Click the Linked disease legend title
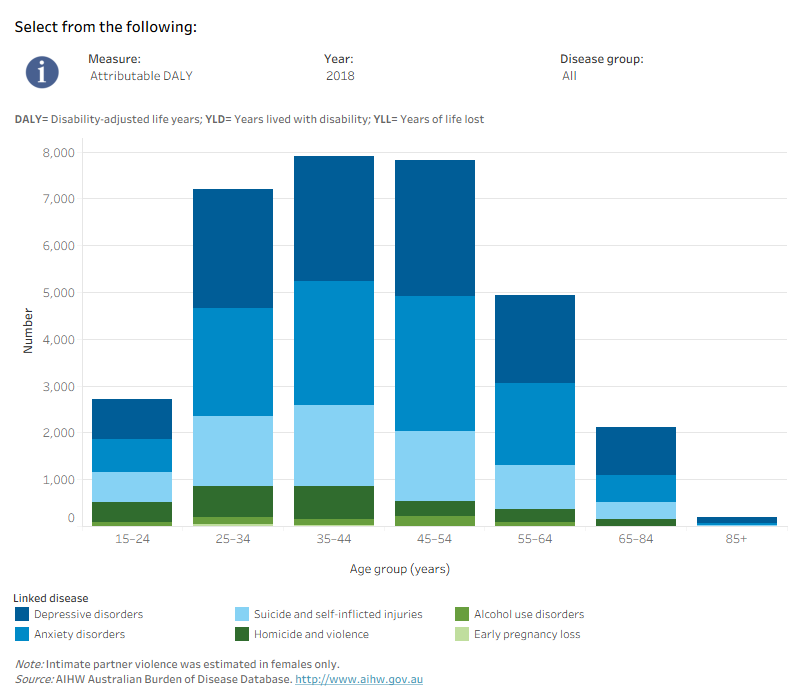Viewport: 800px width, 700px height. pos(51,598)
